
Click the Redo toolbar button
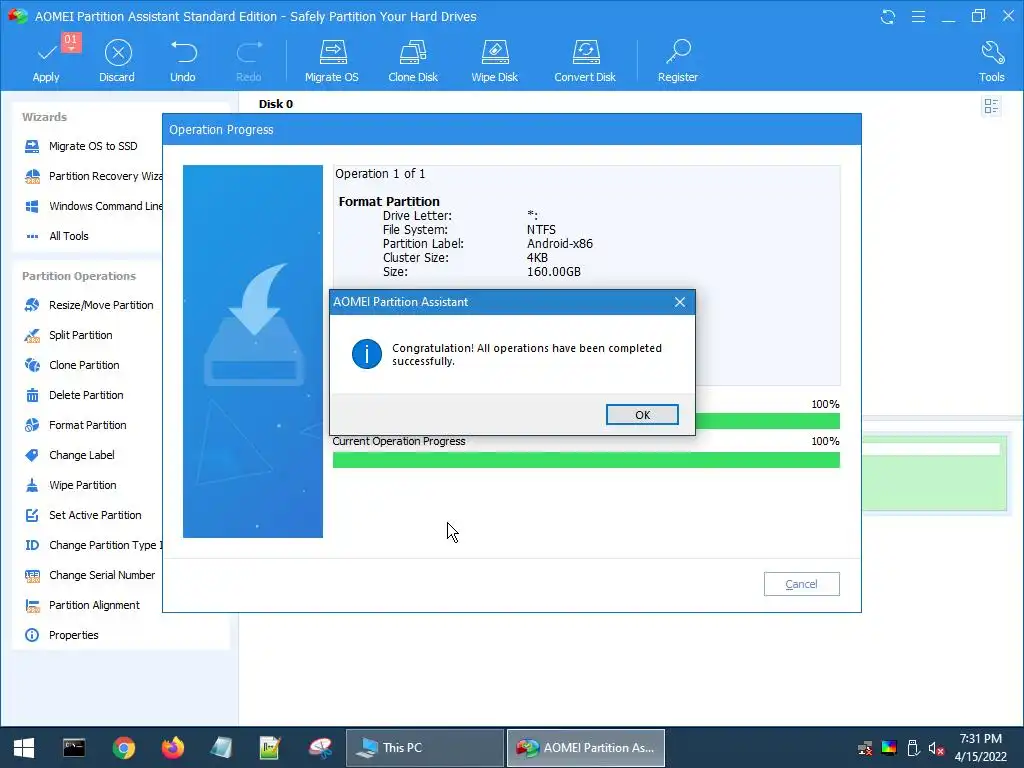(249, 61)
